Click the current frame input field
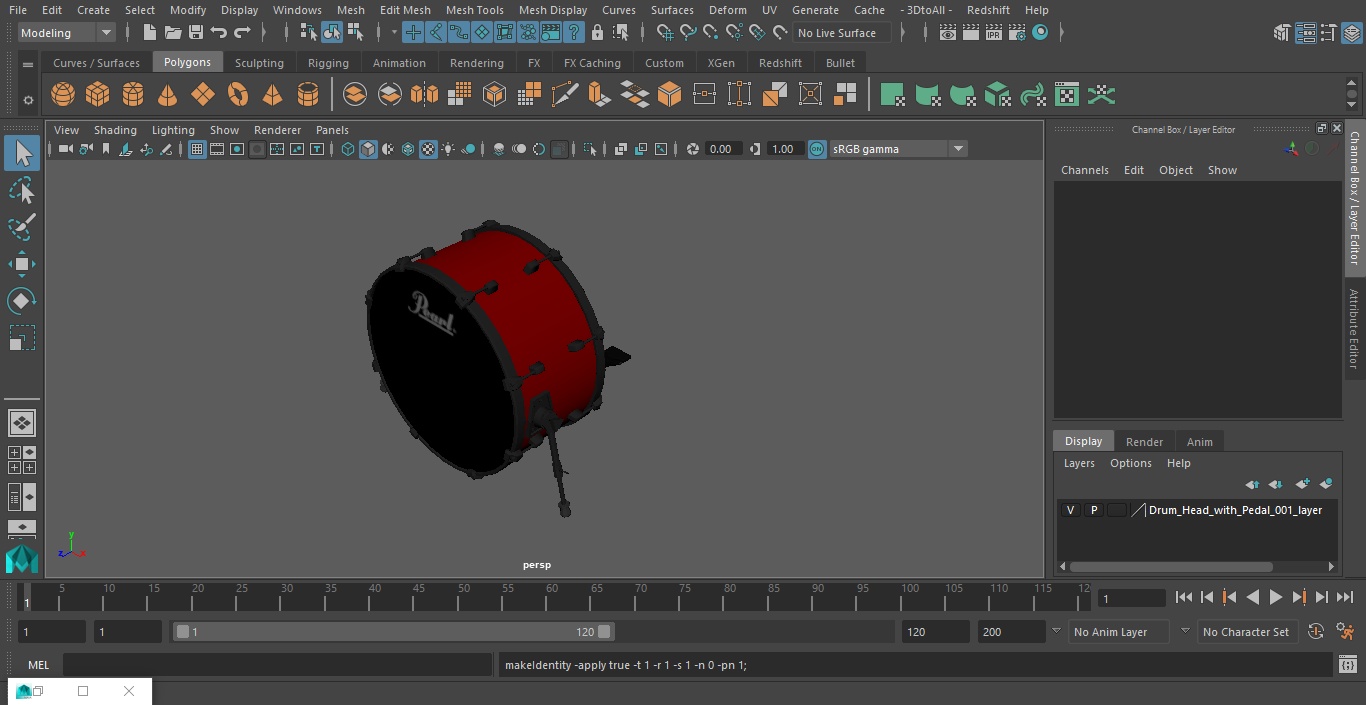 [x=1132, y=598]
